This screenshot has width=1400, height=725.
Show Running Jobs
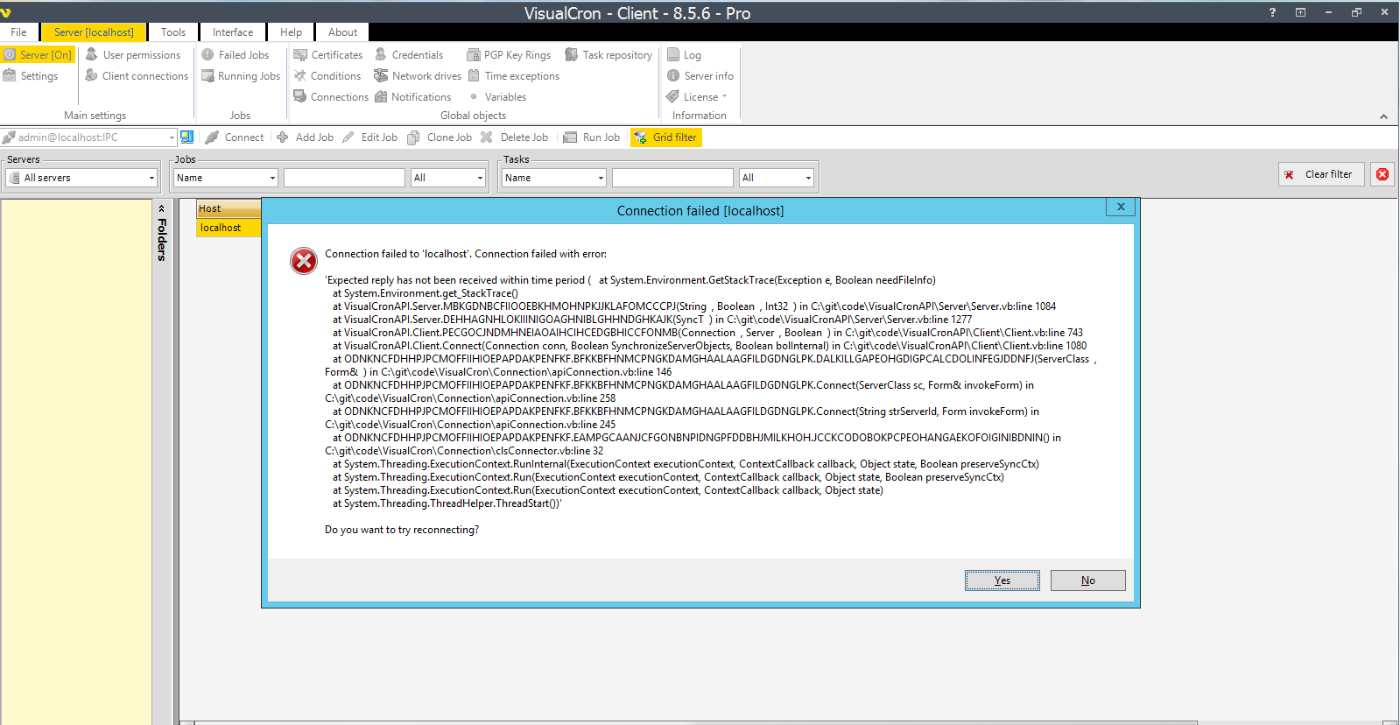tap(240, 76)
